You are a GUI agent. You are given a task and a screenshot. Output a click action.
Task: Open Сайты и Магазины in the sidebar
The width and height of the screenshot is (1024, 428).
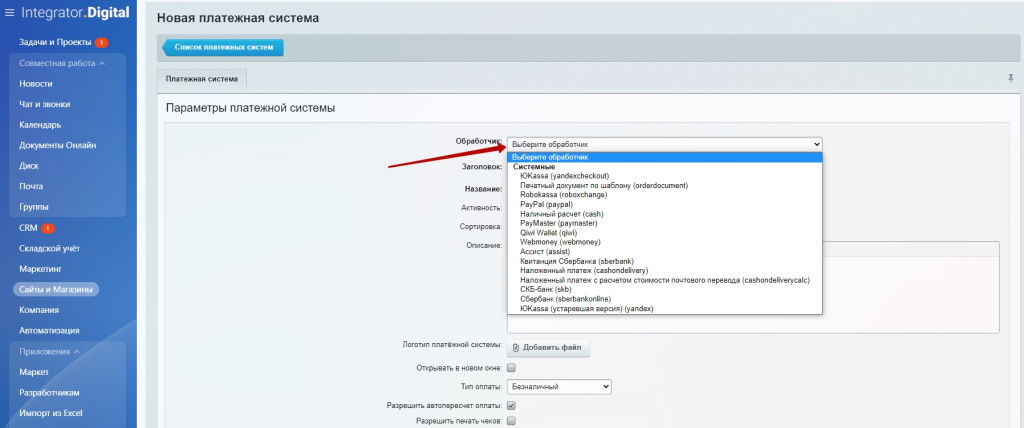point(56,289)
